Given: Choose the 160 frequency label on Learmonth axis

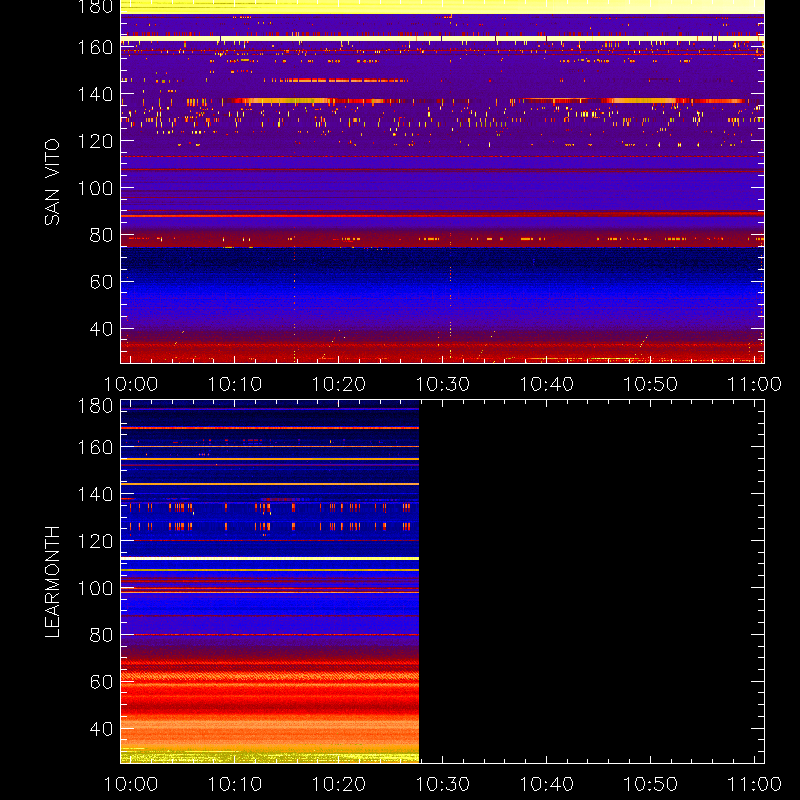Looking at the screenshot, I should (95, 447).
